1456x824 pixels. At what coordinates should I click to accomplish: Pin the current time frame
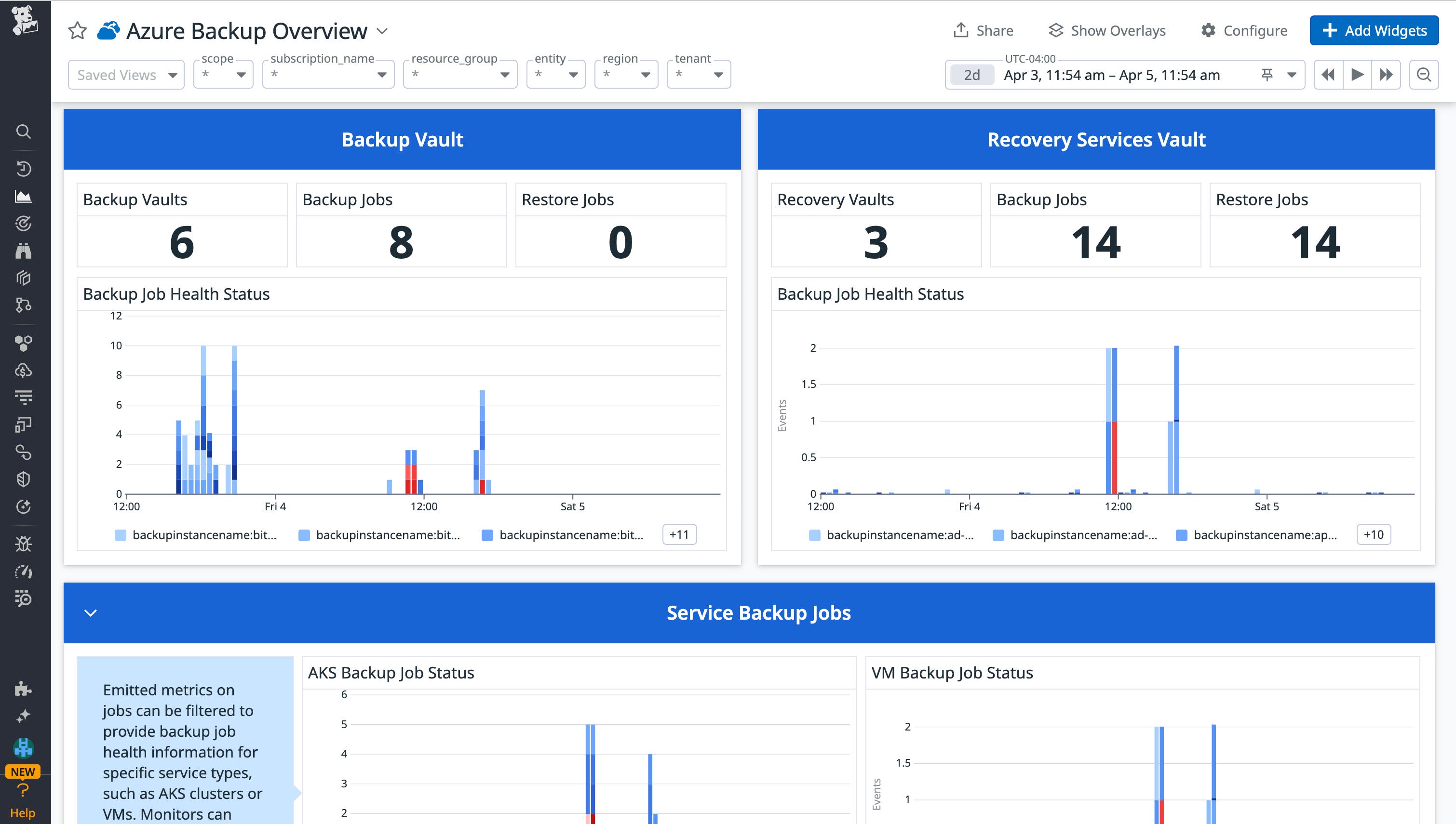coord(1268,74)
